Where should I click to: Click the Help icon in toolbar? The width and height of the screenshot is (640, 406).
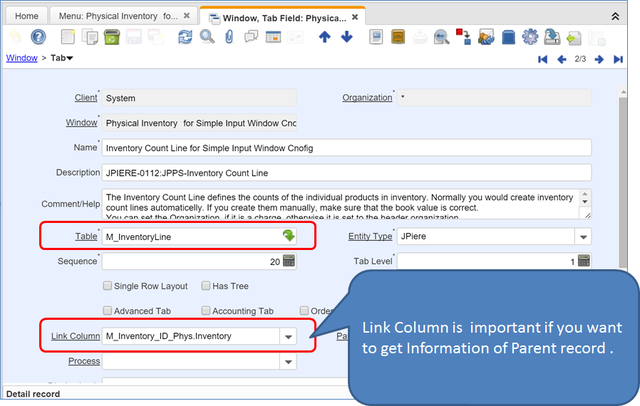pos(36,38)
